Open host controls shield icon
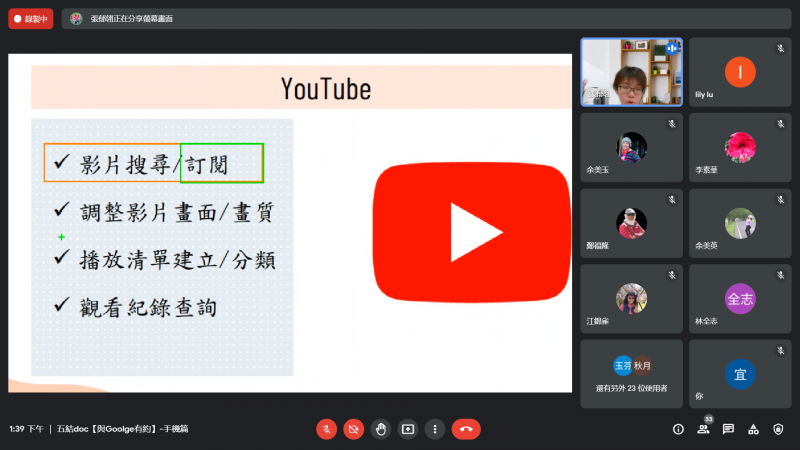Screen dimensions: 800x450 778,429
